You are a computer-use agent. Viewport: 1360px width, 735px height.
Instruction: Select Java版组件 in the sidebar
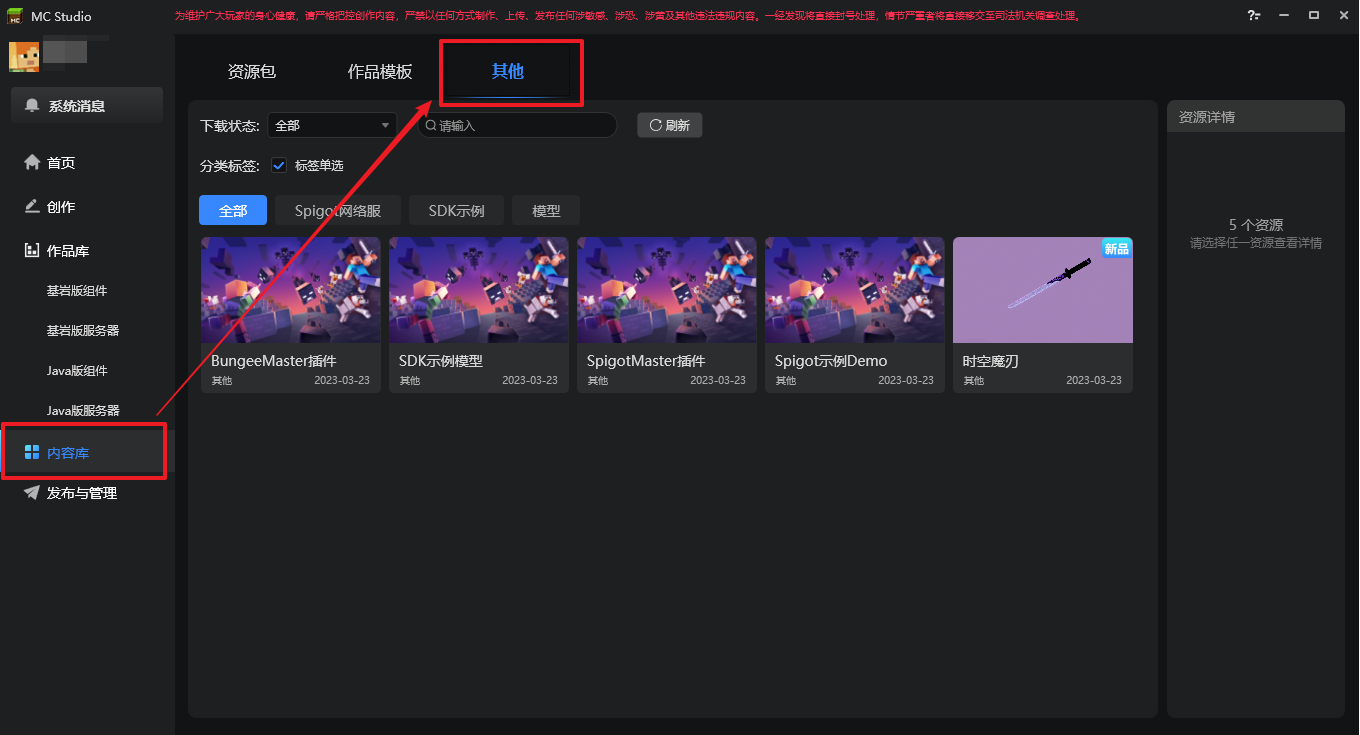(77, 370)
